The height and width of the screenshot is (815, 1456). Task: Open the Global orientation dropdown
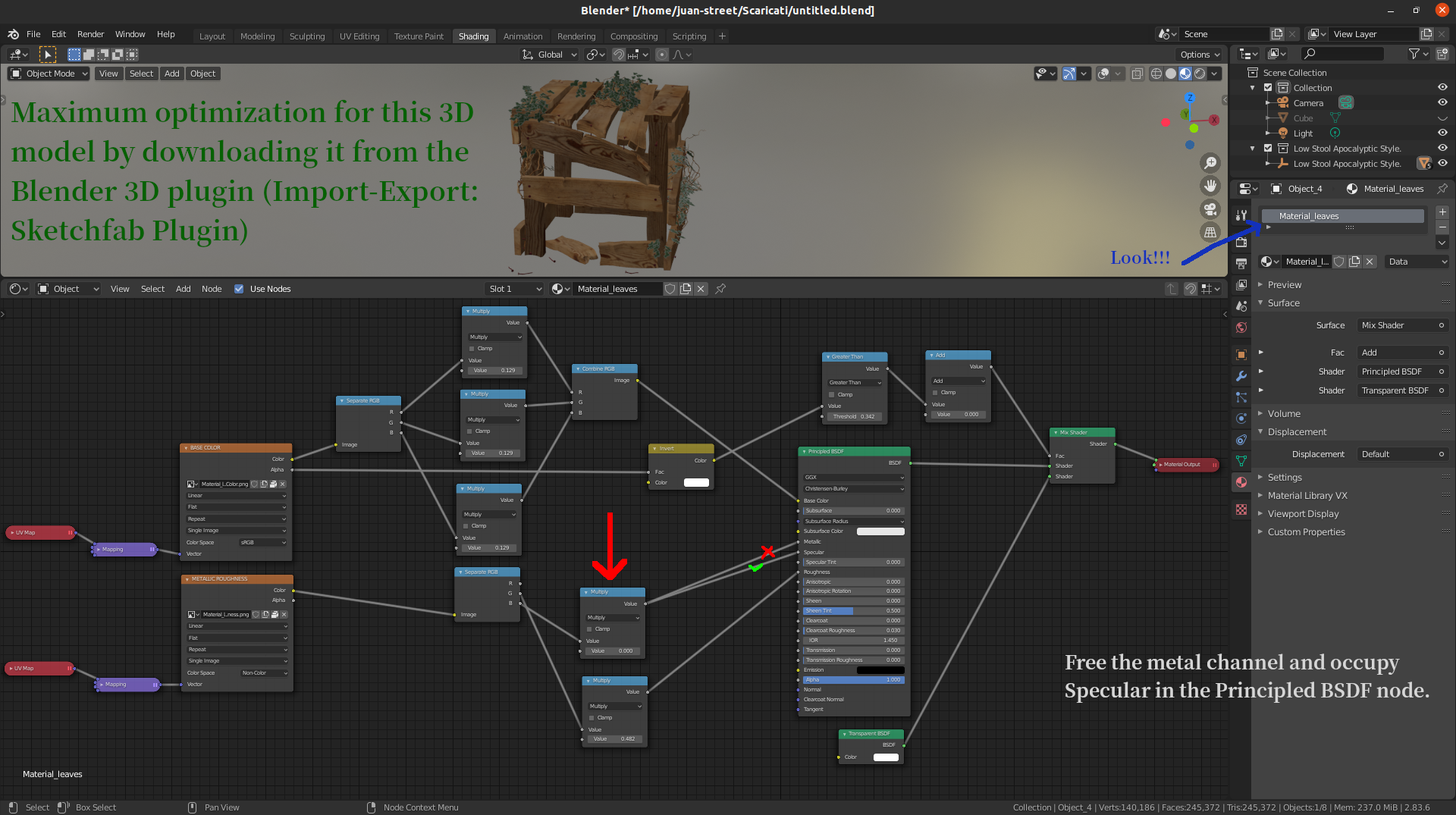tap(551, 55)
